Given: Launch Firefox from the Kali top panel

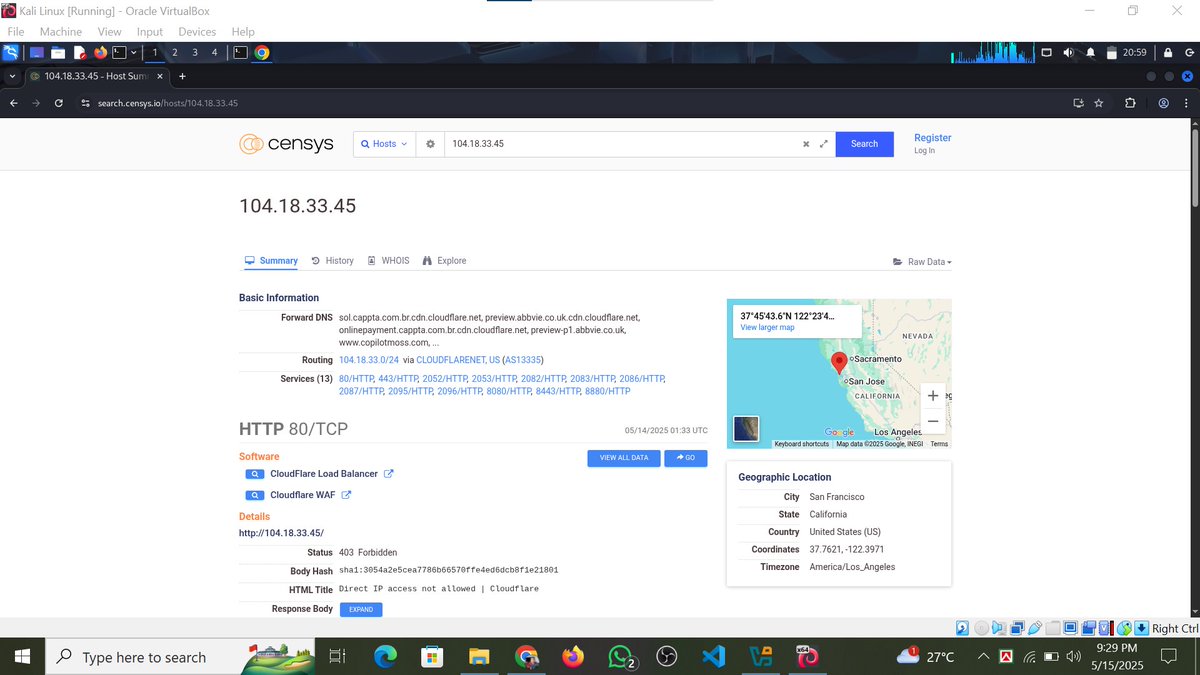Looking at the screenshot, I should pyautogui.click(x=100, y=52).
